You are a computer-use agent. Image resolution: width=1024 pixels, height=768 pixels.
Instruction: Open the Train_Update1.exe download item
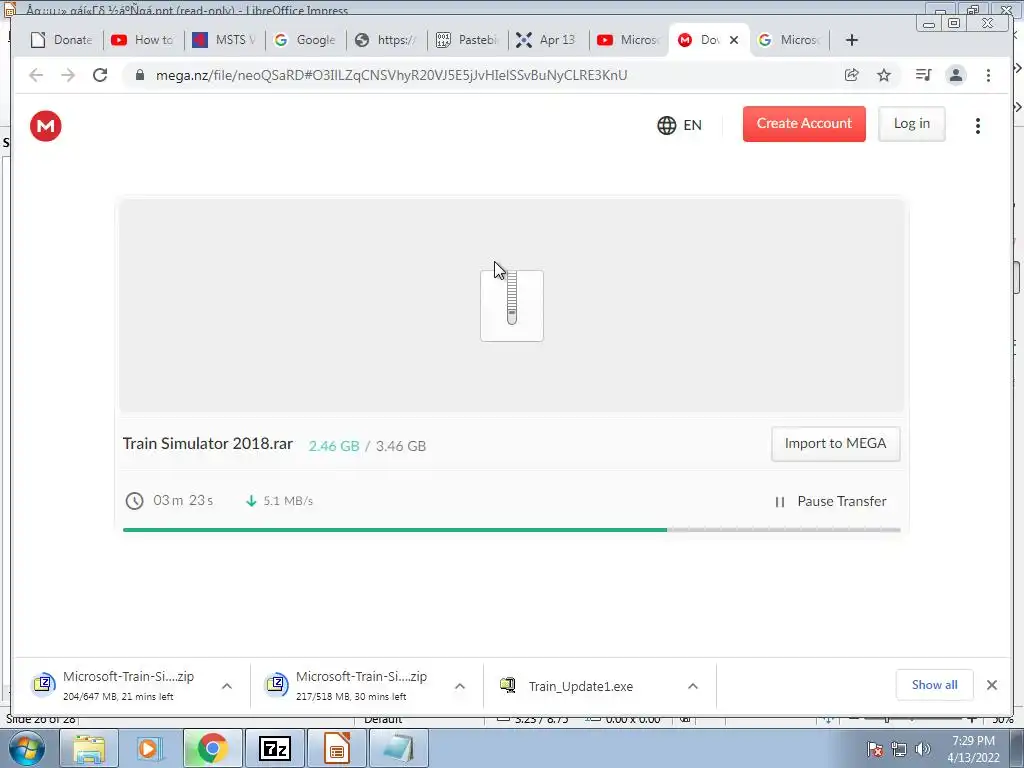[580, 686]
